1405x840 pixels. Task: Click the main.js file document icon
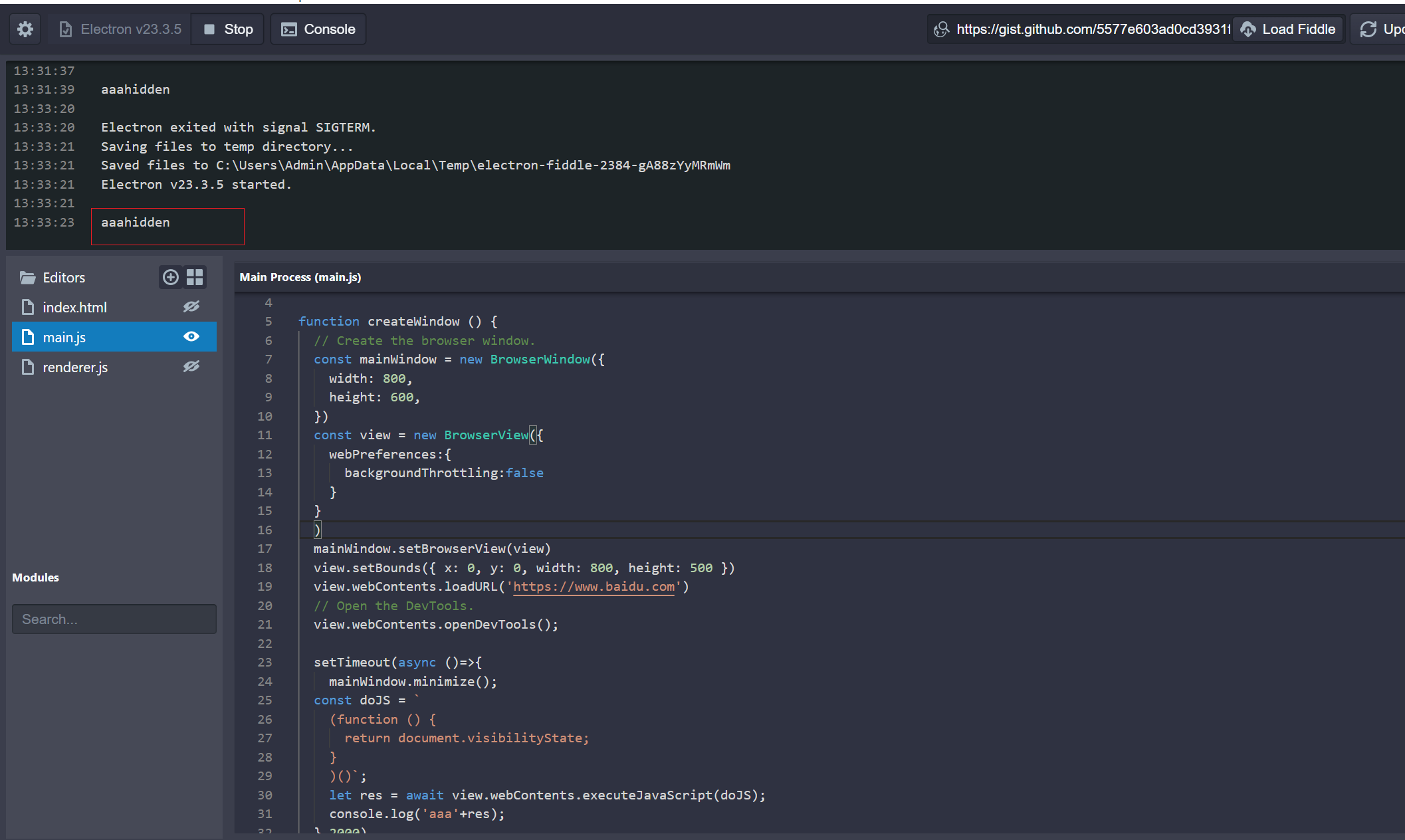click(27, 337)
